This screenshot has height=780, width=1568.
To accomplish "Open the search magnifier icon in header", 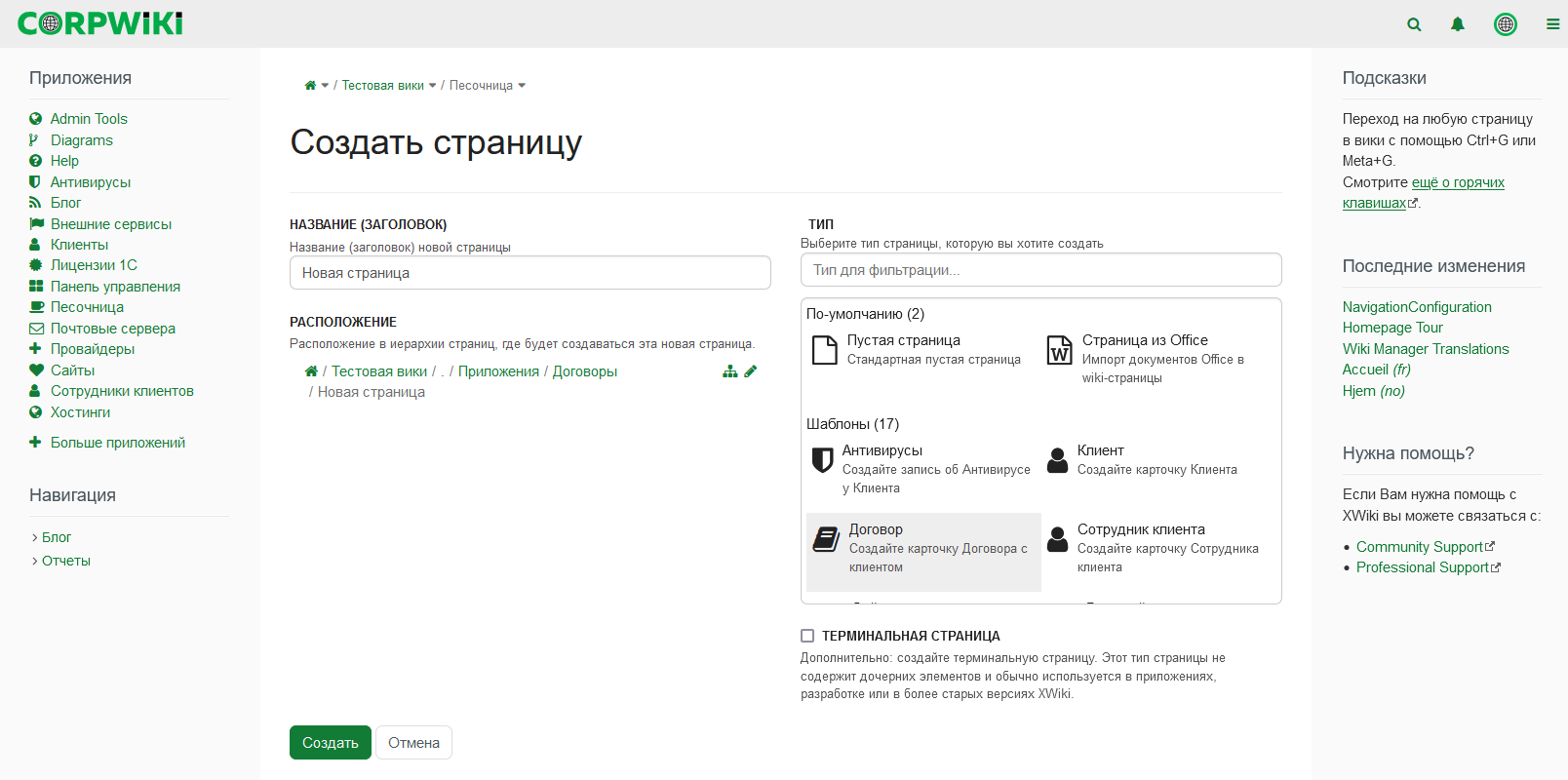I will (1414, 24).
